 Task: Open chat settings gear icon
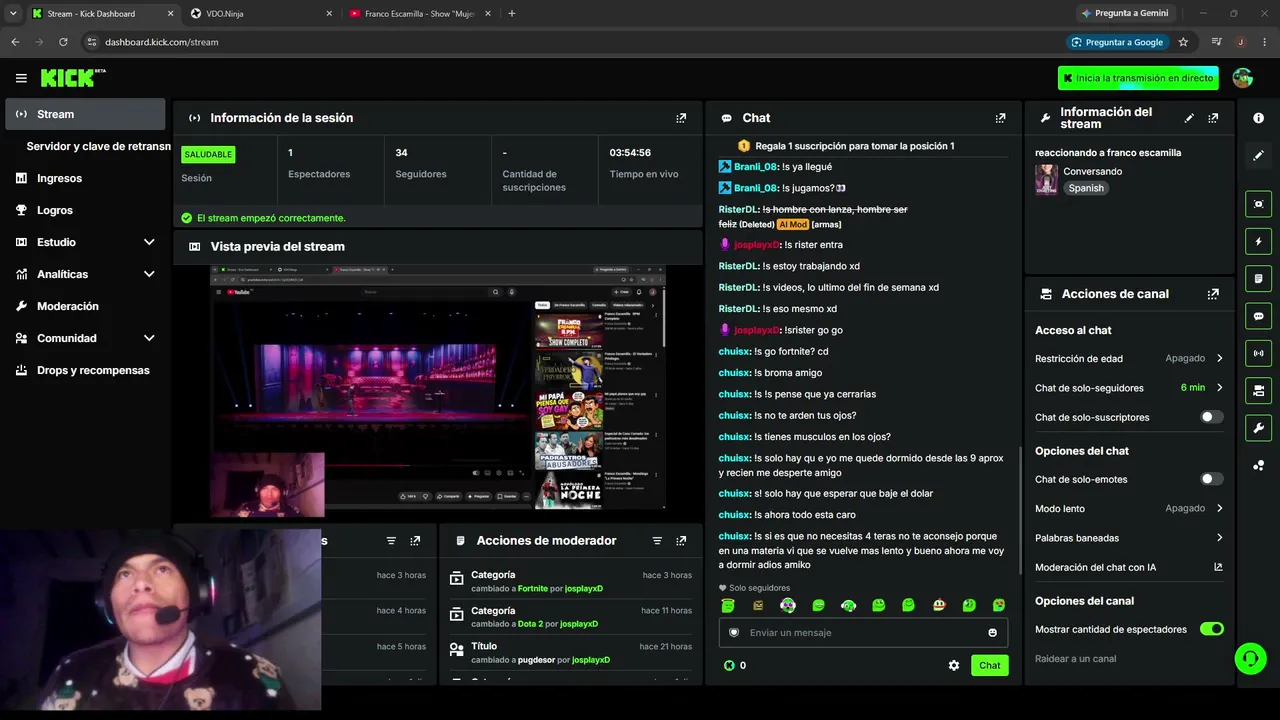click(954, 665)
